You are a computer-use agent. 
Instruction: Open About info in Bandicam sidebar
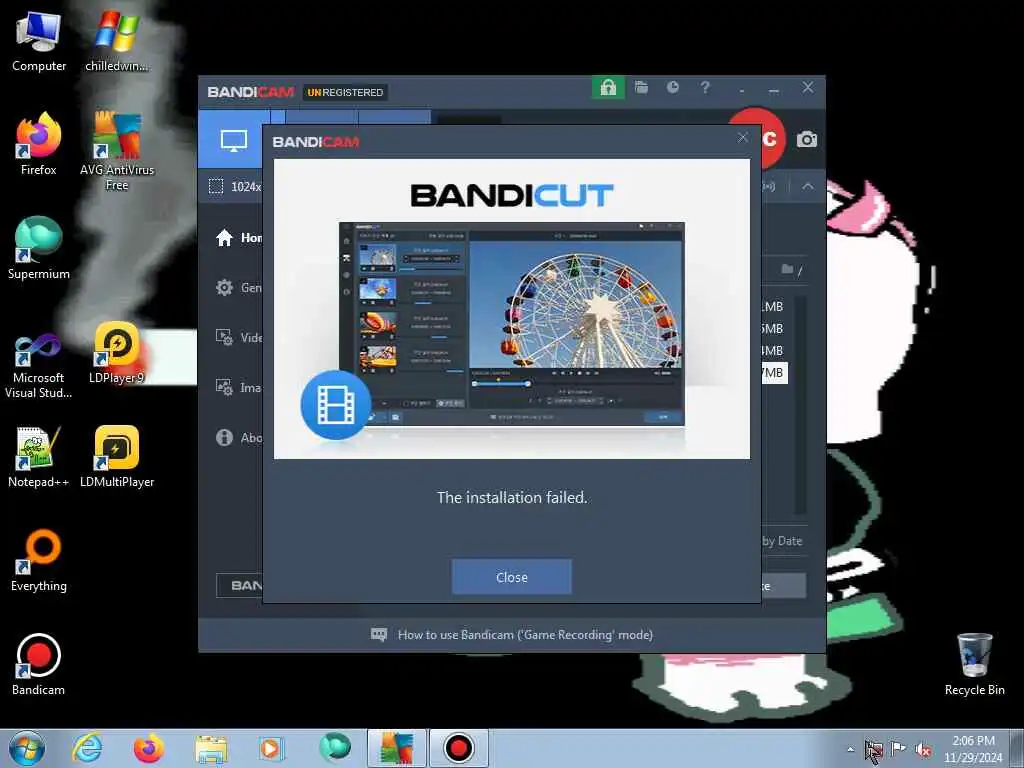click(238, 438)
